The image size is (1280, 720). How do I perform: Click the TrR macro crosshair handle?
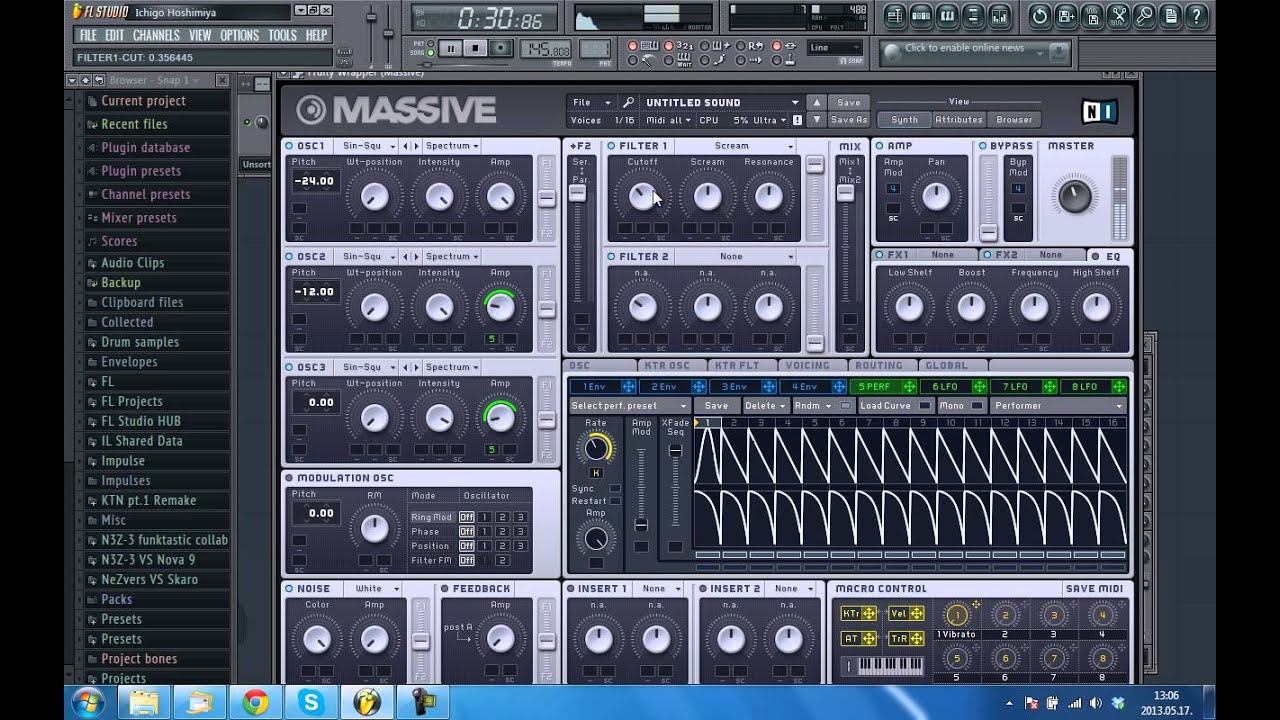(916, 638)
